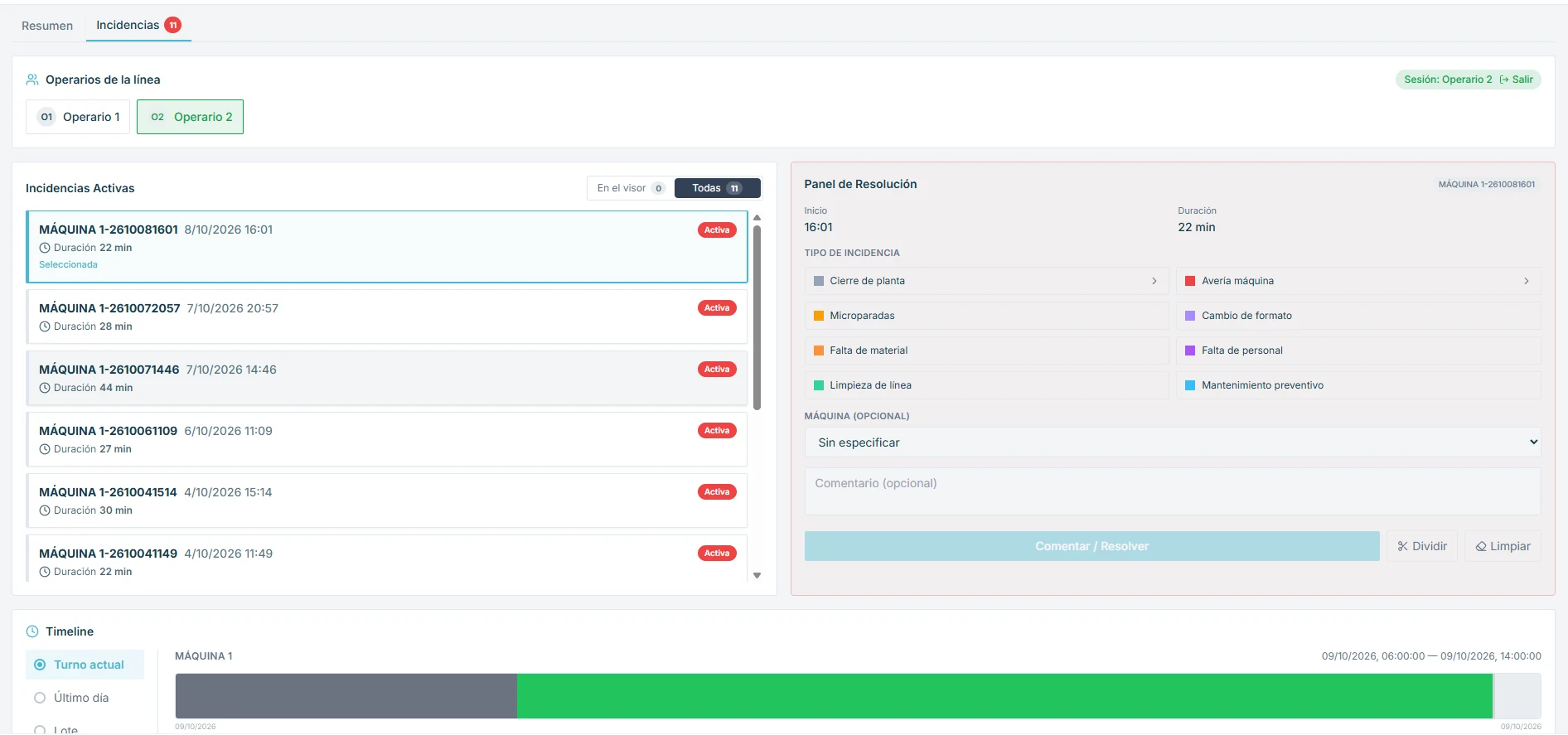Click the red Avería máquina color square

[x=1190, y=281]
